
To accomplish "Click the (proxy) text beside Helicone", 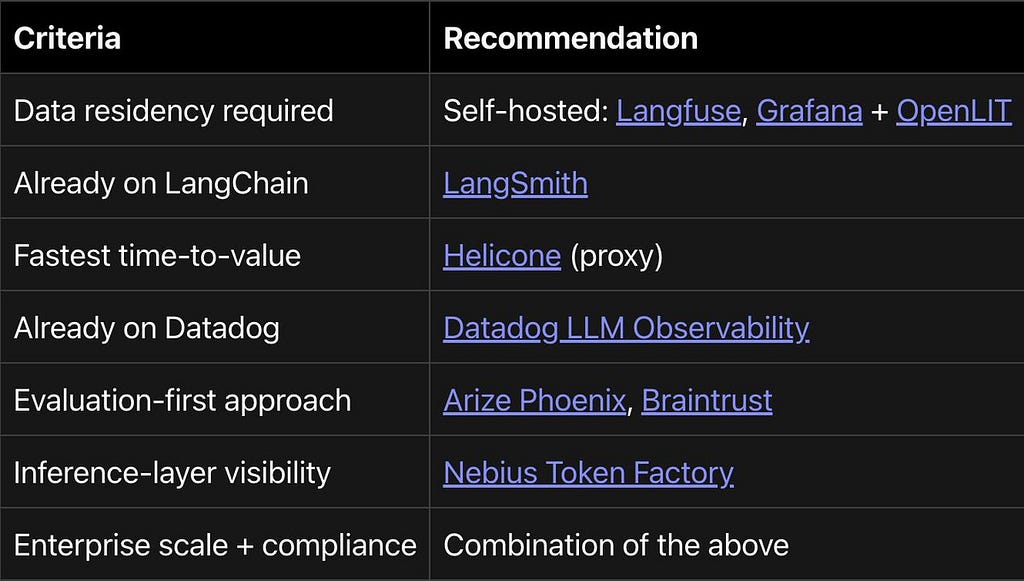I will point(616,256).
